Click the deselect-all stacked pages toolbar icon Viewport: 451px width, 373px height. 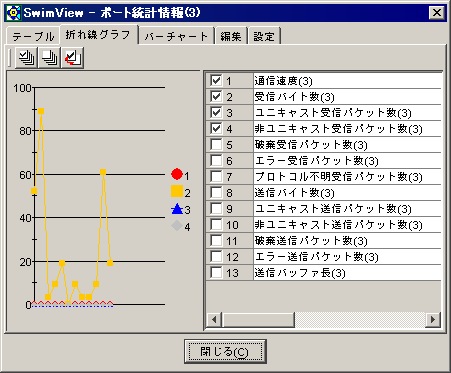49,58
